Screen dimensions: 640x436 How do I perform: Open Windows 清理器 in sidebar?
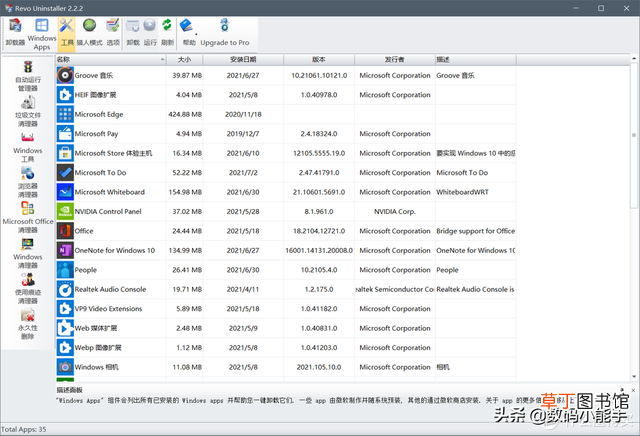(x=28, y=253)
